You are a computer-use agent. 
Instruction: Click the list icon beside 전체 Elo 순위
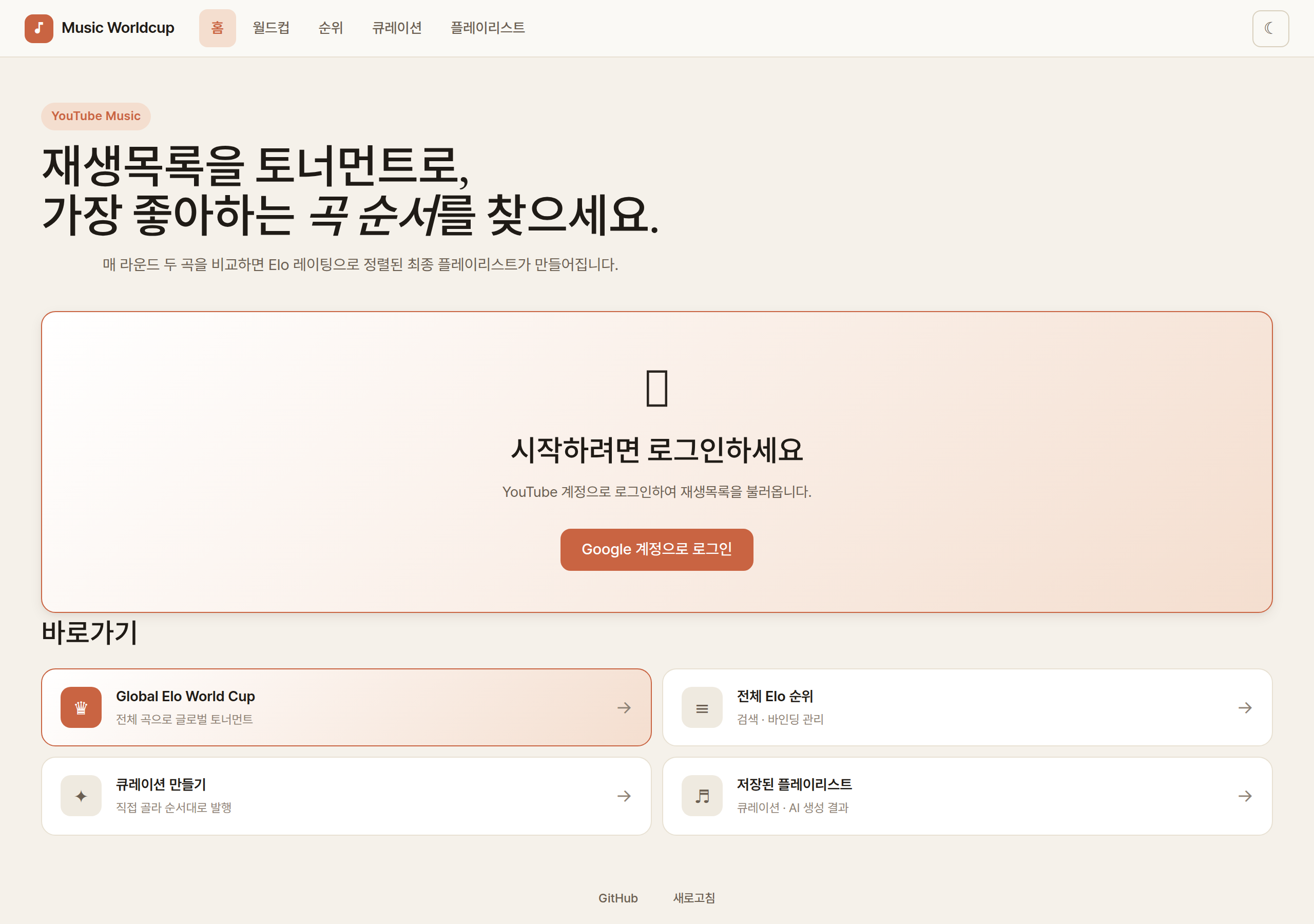(702, 707)
